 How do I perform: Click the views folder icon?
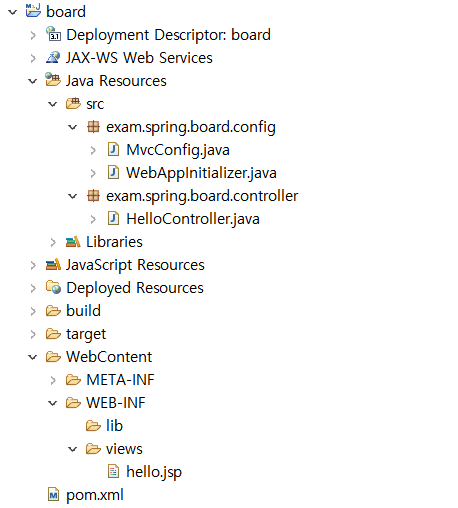93,449
